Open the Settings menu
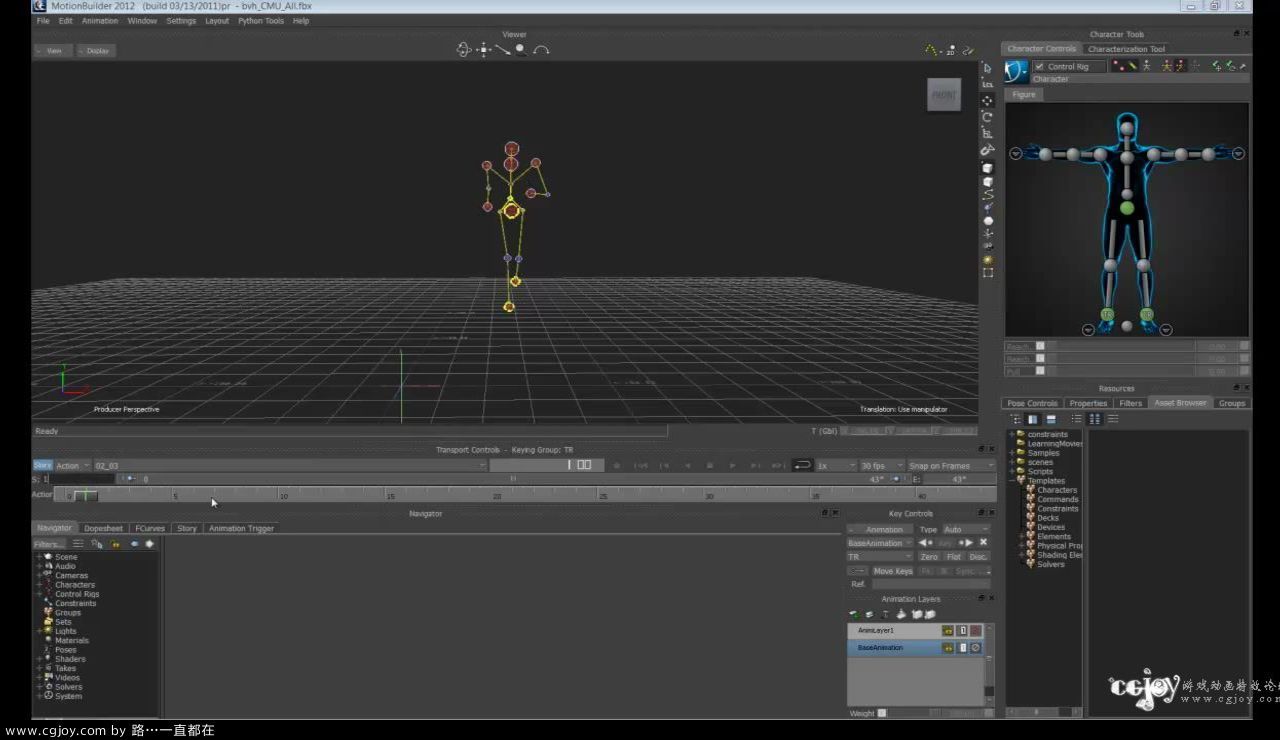 181,20
